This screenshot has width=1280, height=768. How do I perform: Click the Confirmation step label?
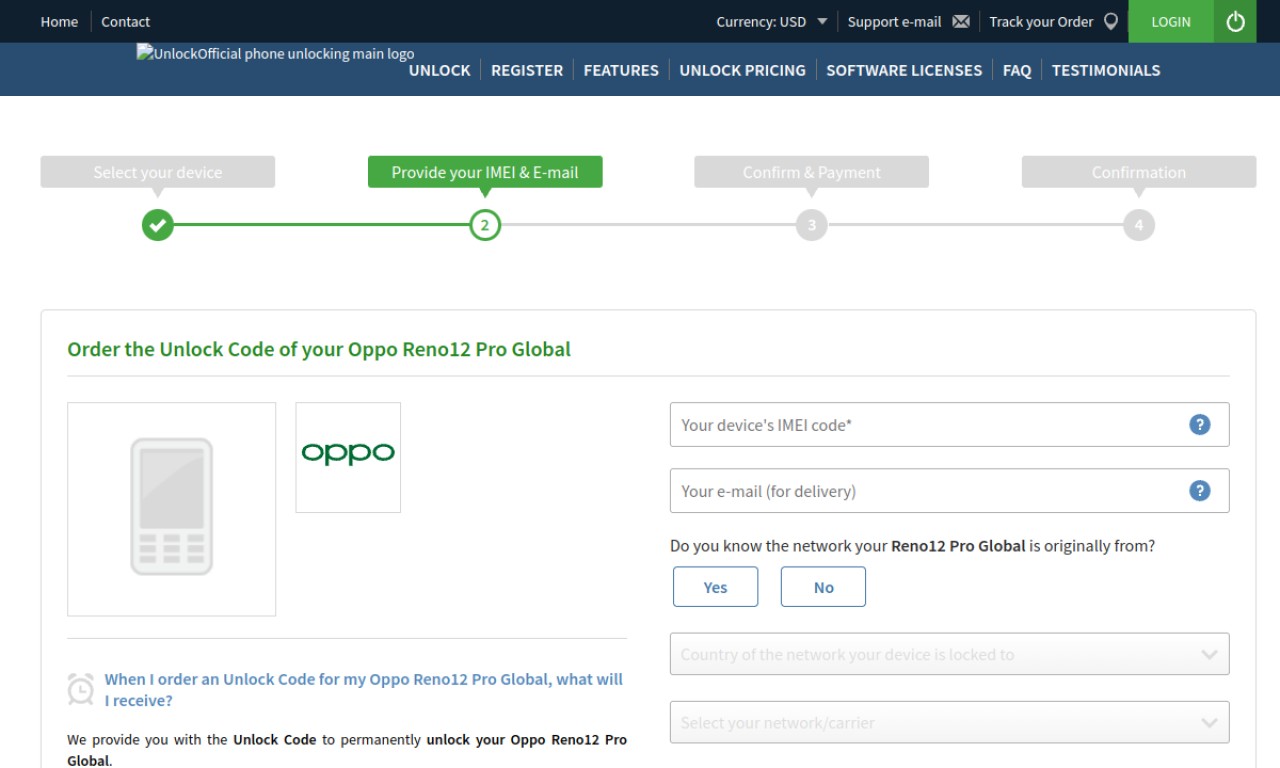pos(1139,172)
